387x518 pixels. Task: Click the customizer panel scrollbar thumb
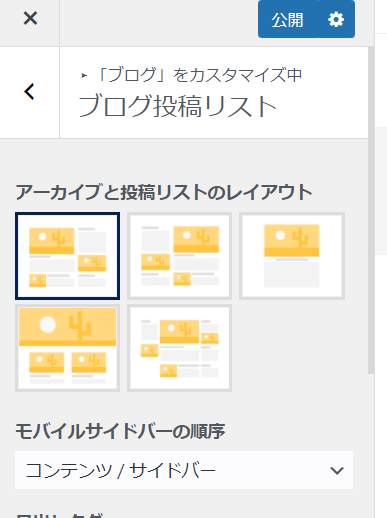point(371,210)
